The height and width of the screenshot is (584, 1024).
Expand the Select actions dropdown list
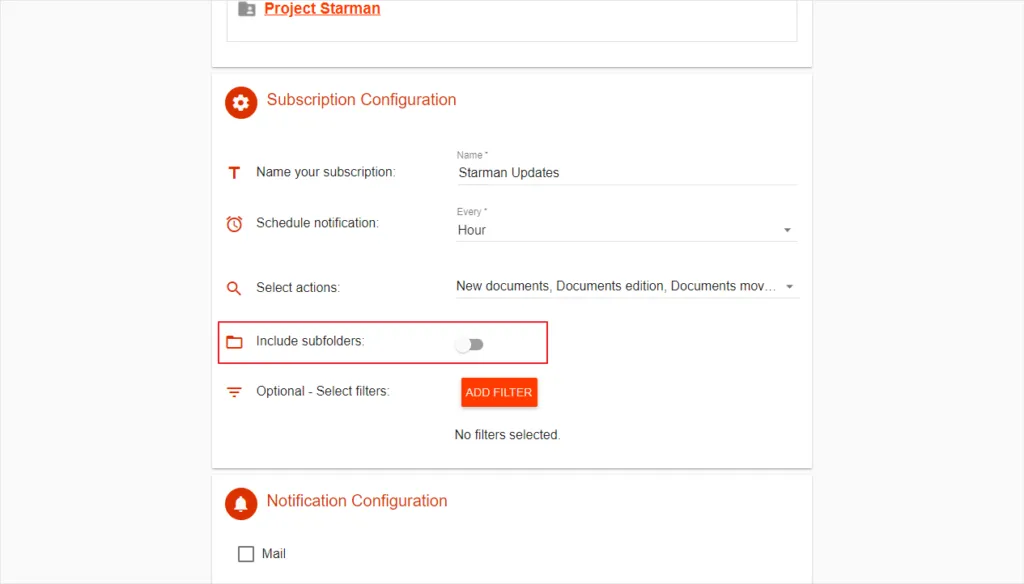click(626, 286)
